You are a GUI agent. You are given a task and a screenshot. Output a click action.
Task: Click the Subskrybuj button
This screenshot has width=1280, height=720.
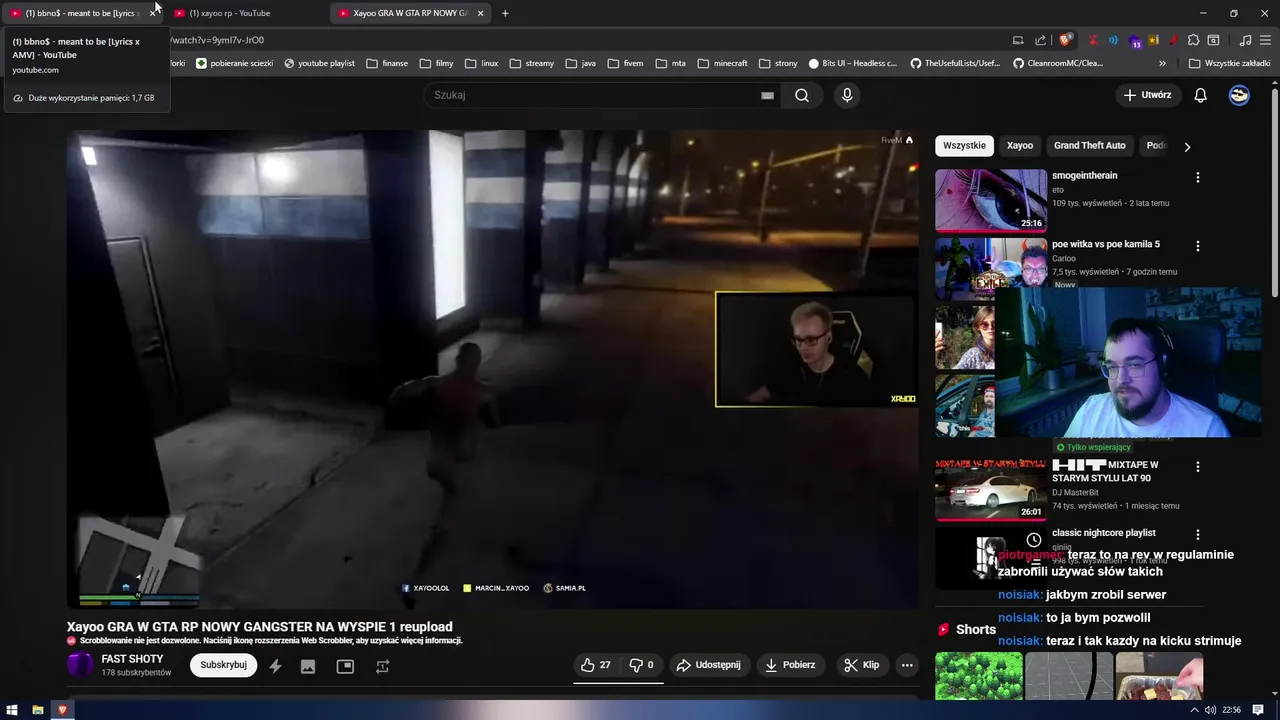(223, 665)
